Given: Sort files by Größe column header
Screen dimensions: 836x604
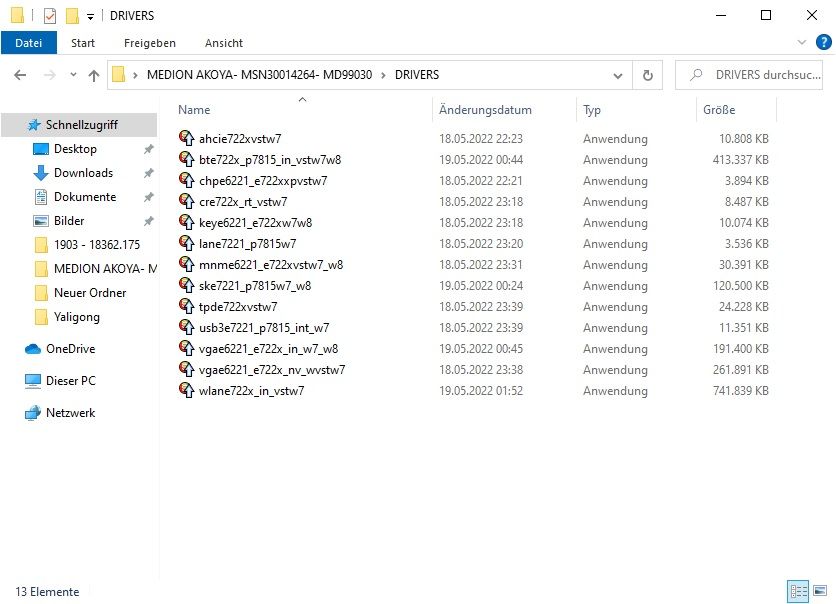Looking at the screenshot, I should point(719,110).
